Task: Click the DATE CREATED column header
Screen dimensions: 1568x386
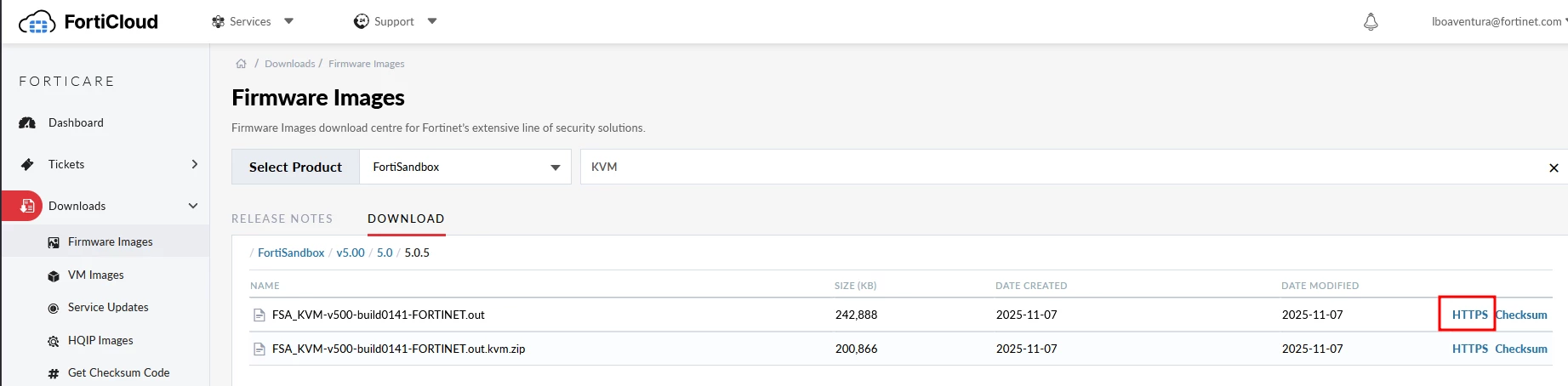Action: pyautogui.click(x=1031, y=286)
